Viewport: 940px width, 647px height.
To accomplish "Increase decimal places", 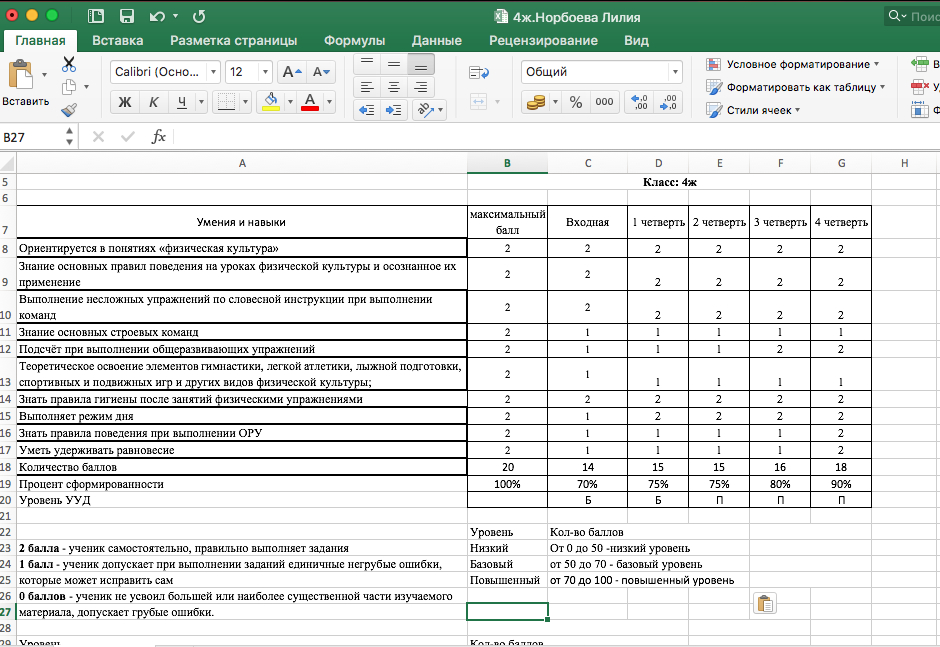I will point(639,103).
